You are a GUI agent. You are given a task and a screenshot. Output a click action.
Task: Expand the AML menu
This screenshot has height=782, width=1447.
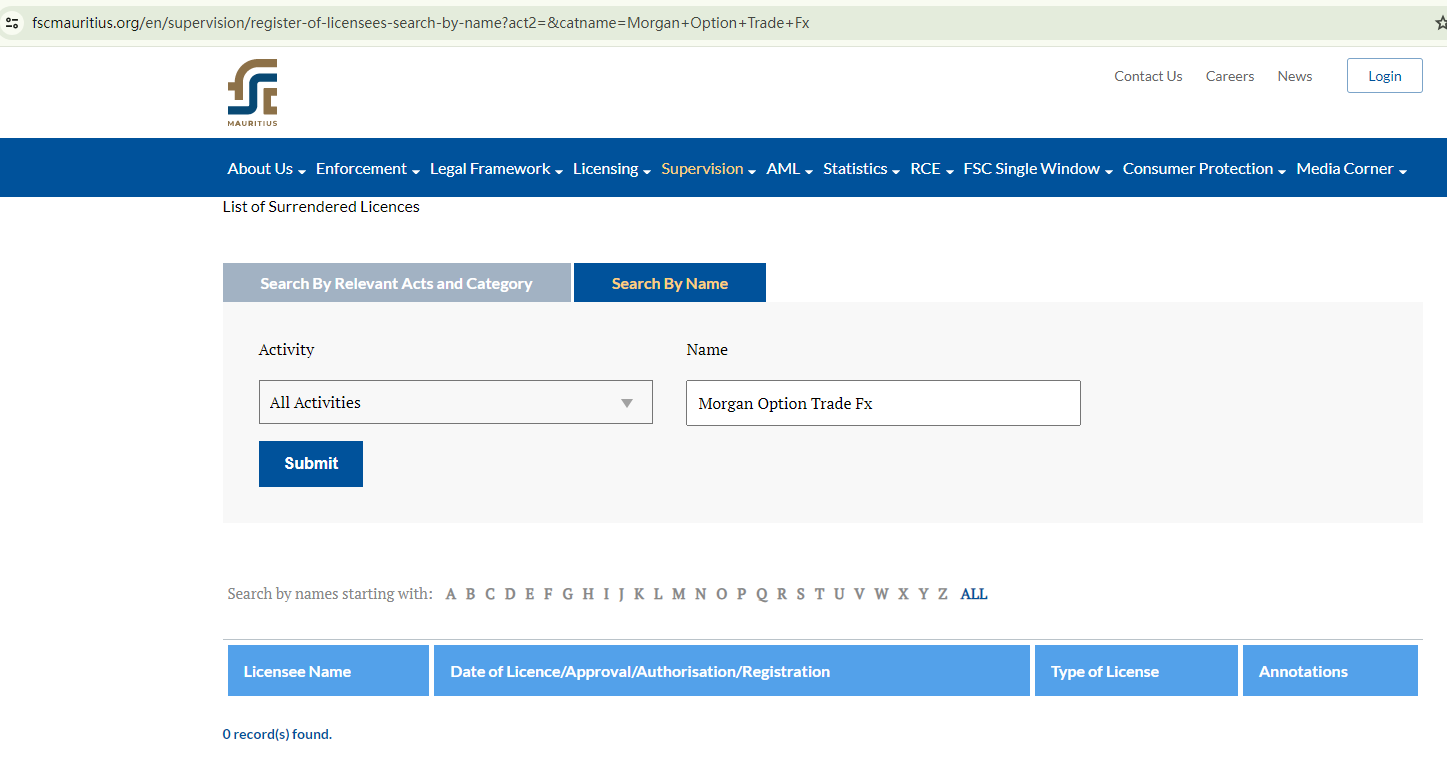coord(790,169)
